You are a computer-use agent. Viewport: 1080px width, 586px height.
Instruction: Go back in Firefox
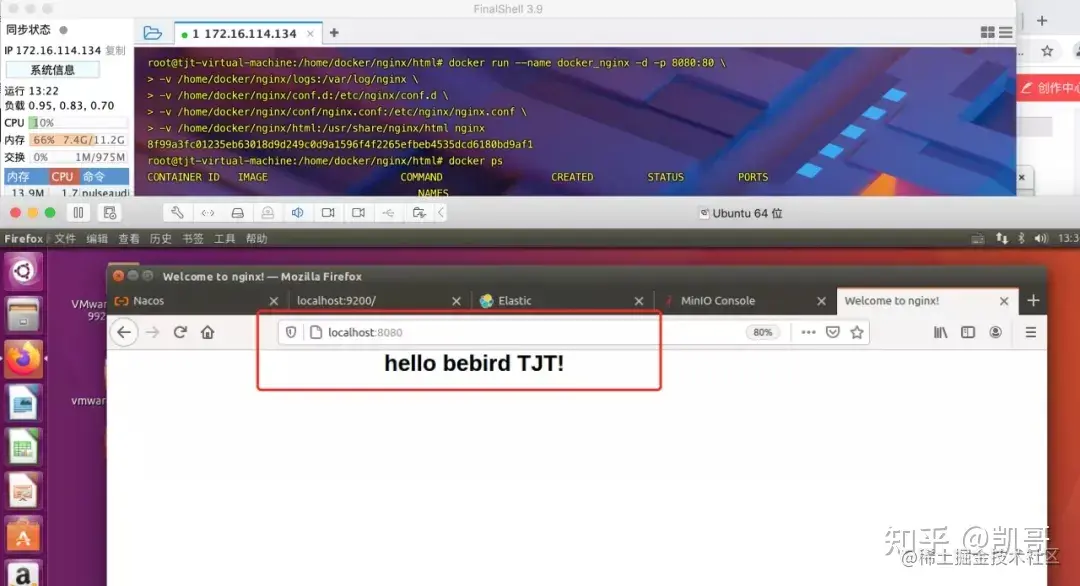(124, 333)
